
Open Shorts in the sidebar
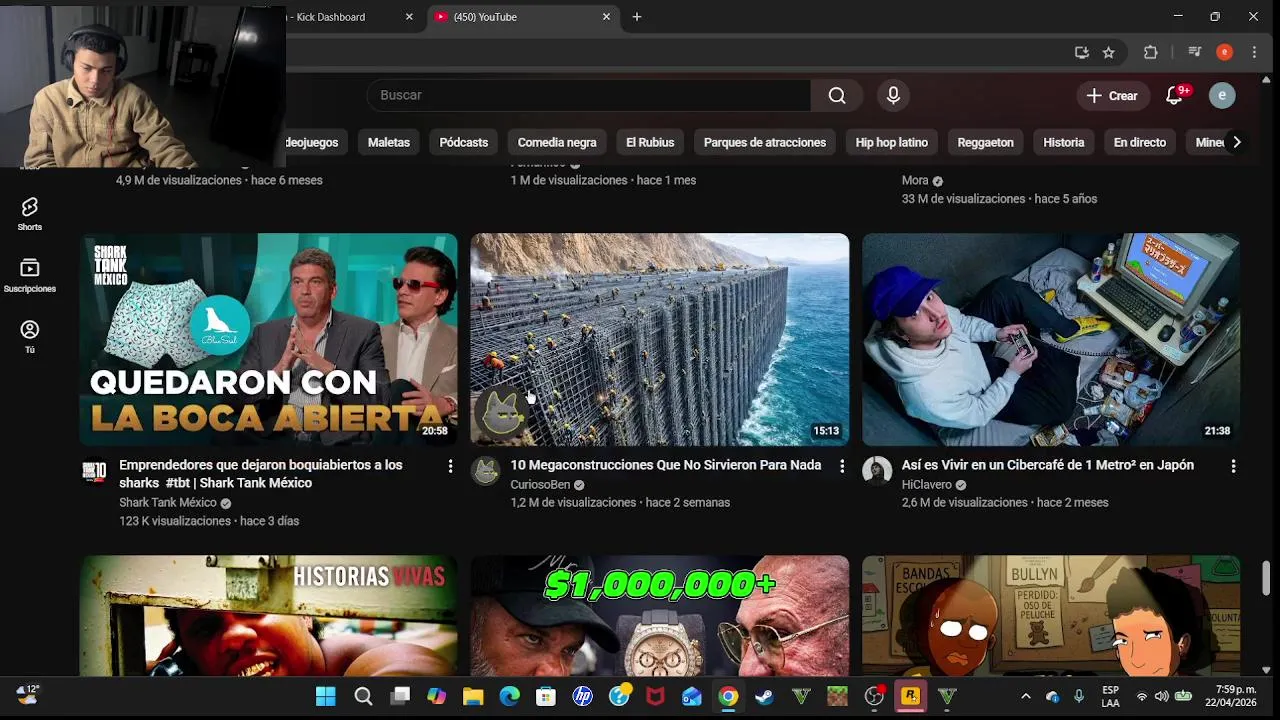pyautogui.click(x=30, y=214)
